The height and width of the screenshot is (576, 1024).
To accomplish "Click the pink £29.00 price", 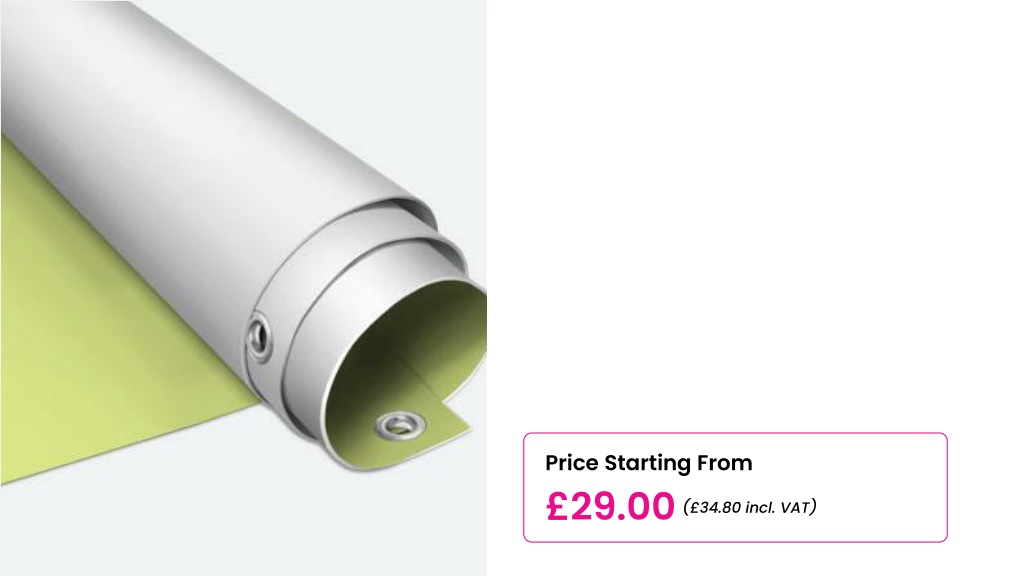I will tap(610, 506).
